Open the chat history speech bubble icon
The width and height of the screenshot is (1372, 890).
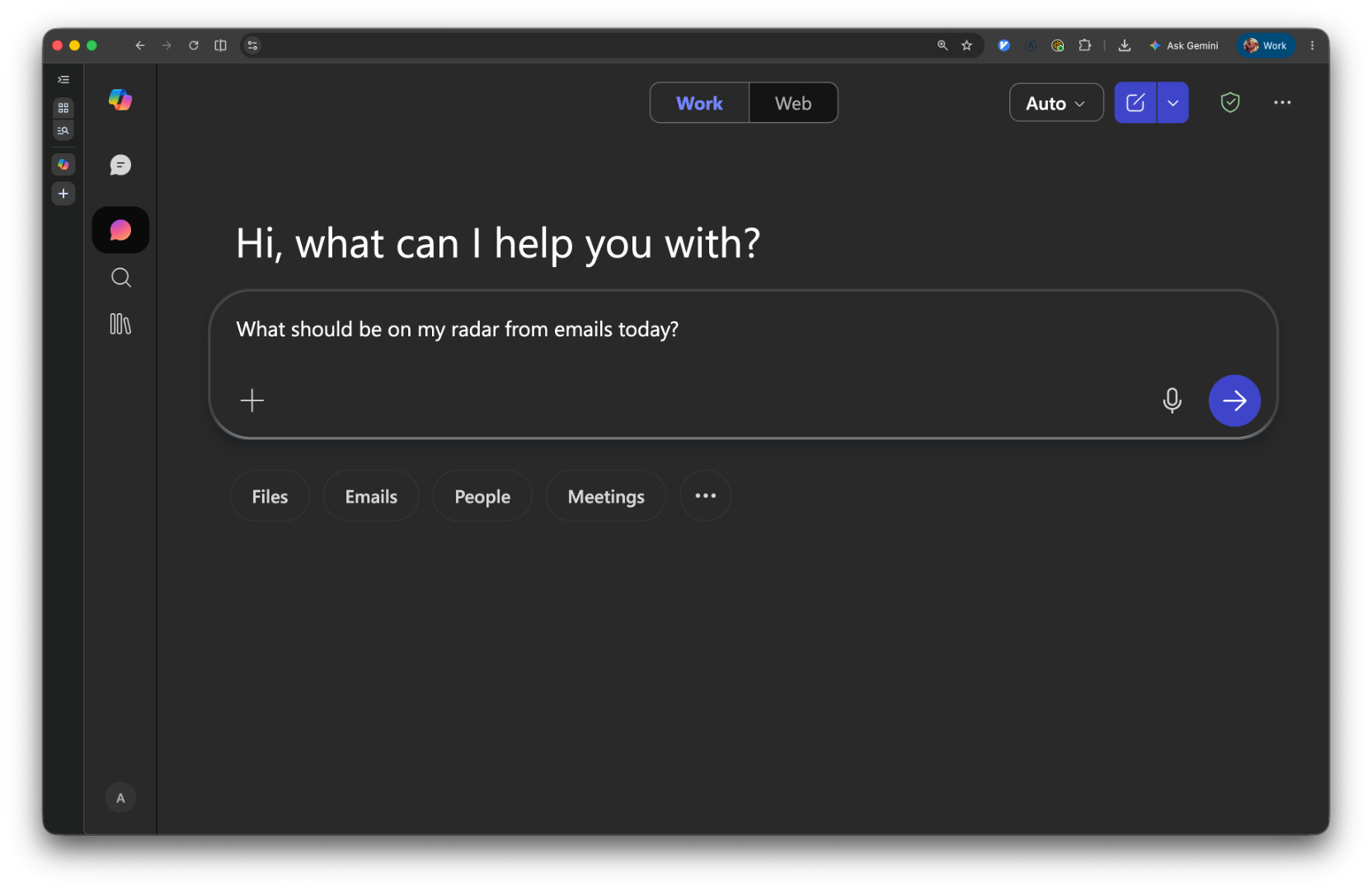click(120, 166)
